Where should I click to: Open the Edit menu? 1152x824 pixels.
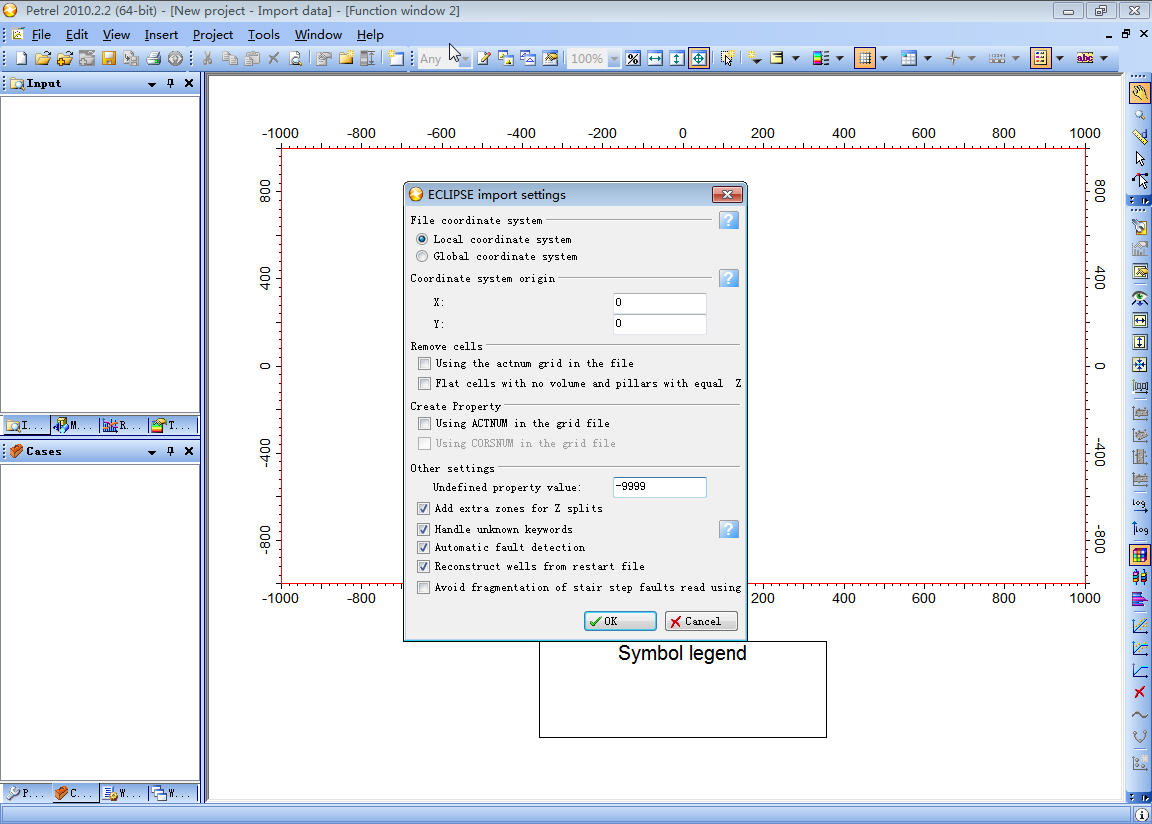[x=76, y=35]
